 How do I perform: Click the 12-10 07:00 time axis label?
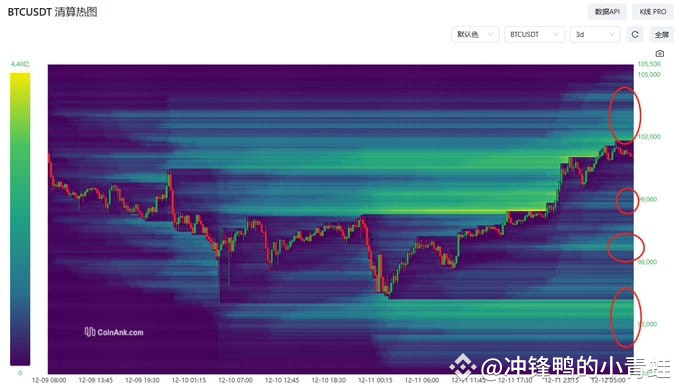coord(235,380)
